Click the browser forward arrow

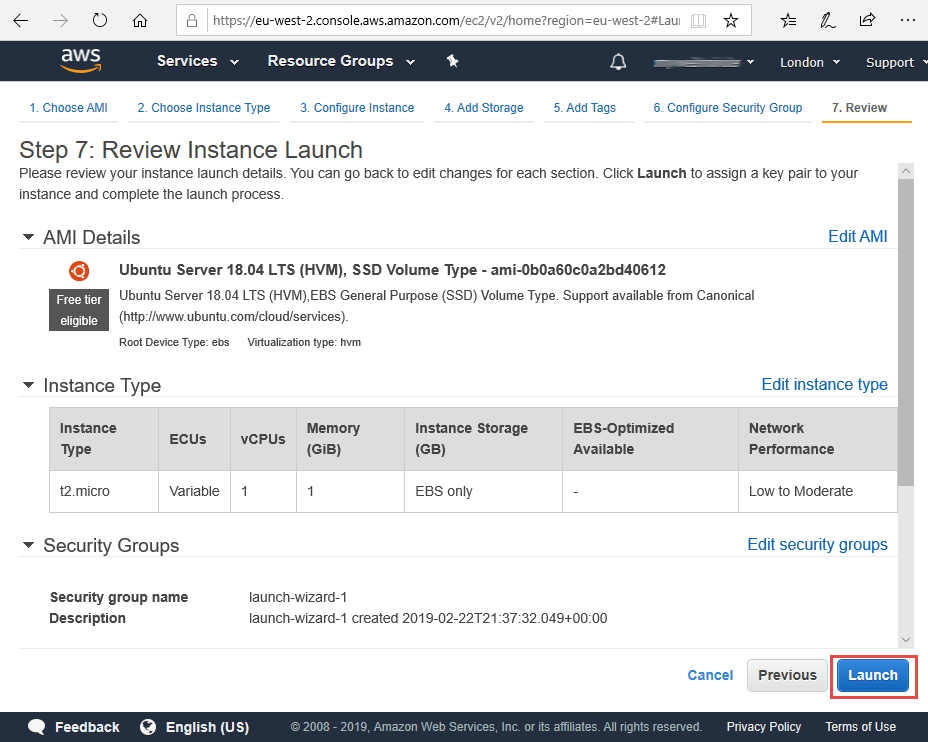click(x=60, y=21)
